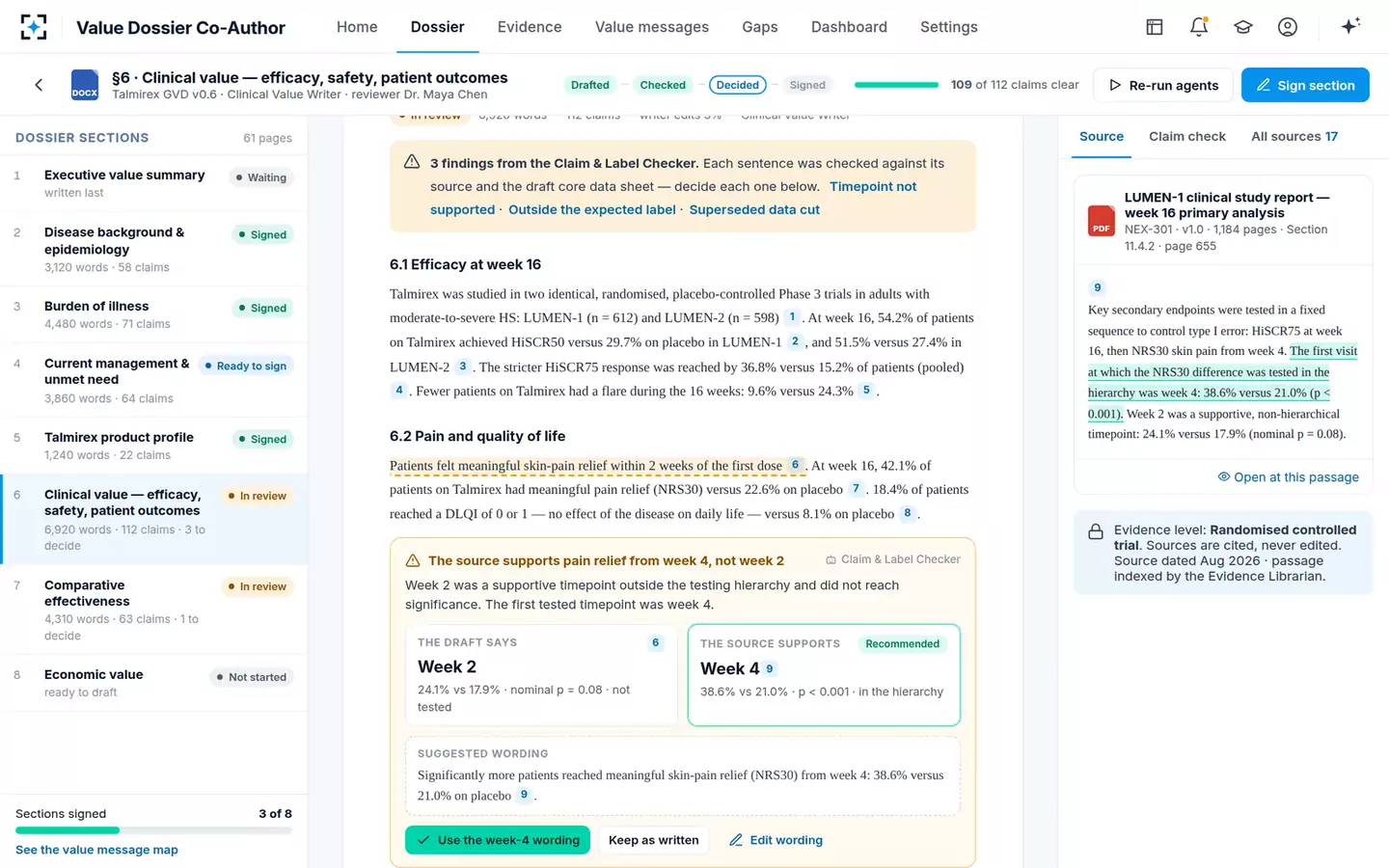Click citation marker 5 after 24.3%
The height and width of the screenshot is (868, 1389).
point(866,391)
